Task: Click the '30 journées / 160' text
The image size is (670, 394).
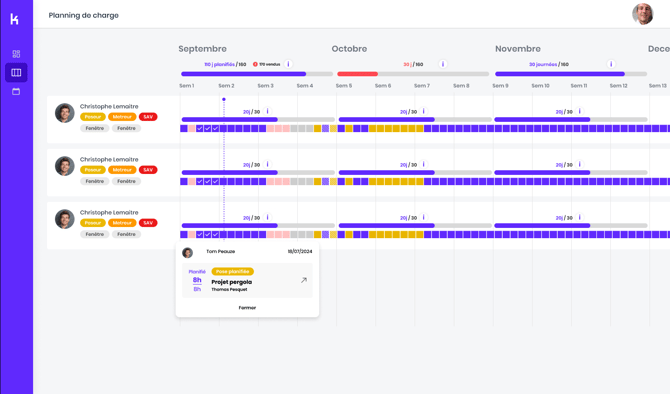Action: click(x=549, y=65)
